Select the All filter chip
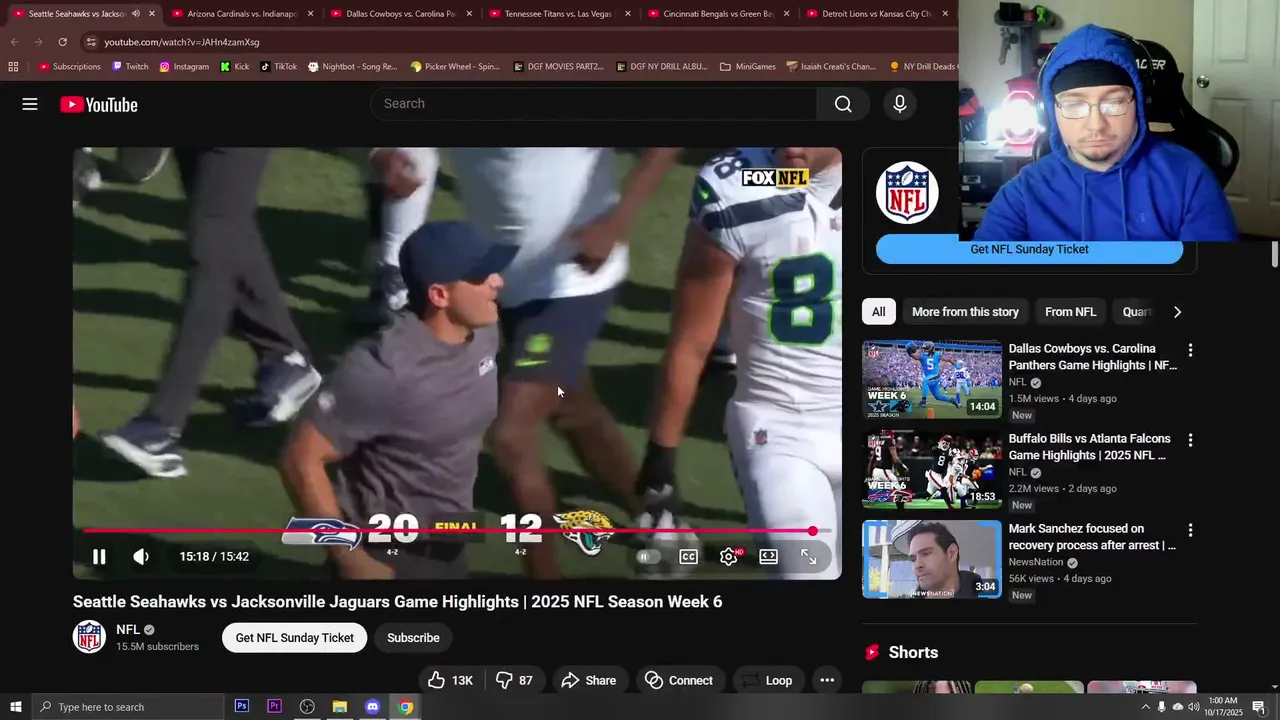1280x720 pixels. 878,312
